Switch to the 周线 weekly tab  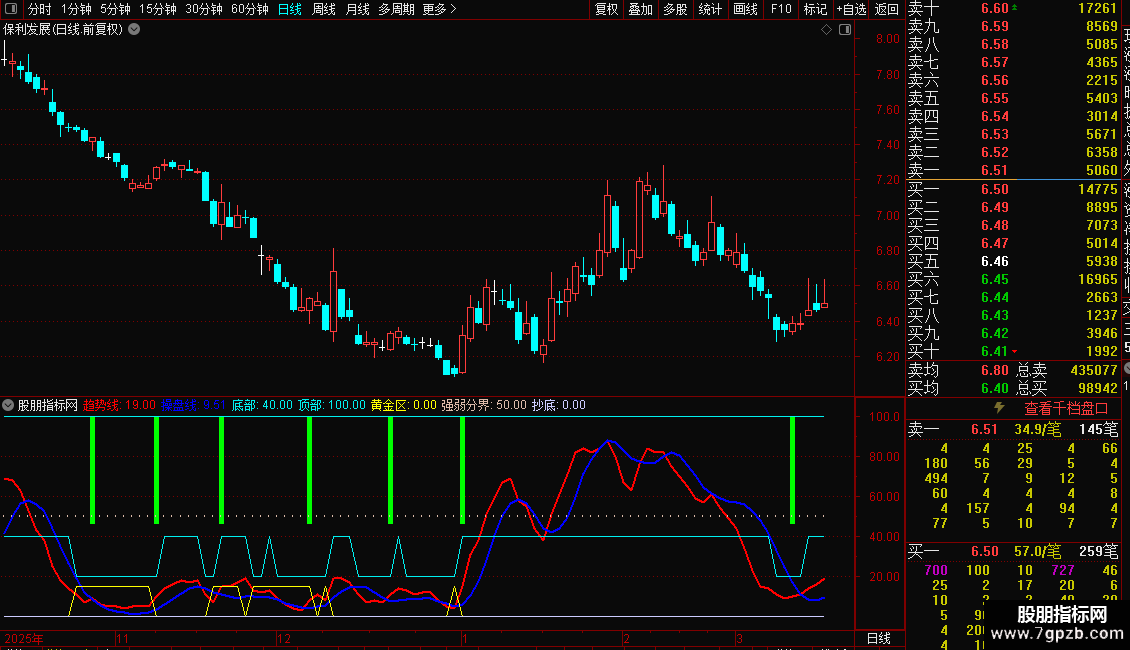point(324,9)
